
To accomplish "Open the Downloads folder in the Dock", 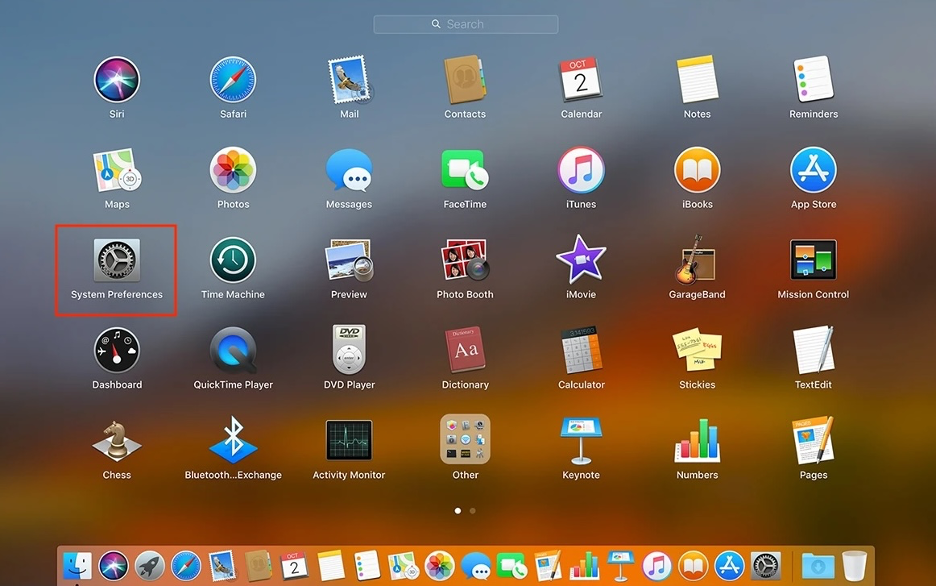I will tap(818, 566).
